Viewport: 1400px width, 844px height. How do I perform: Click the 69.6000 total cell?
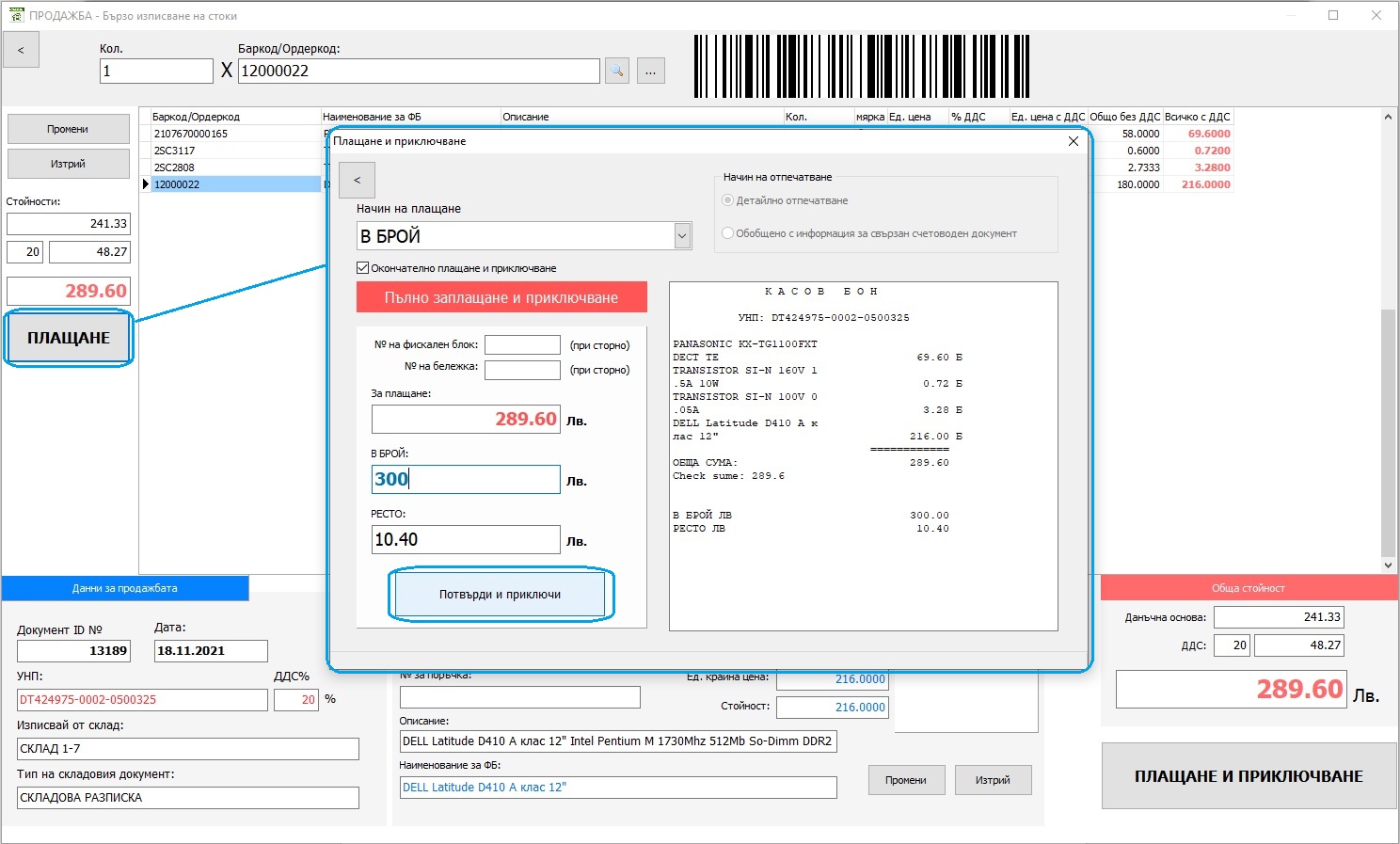(x=1198, y=134)
